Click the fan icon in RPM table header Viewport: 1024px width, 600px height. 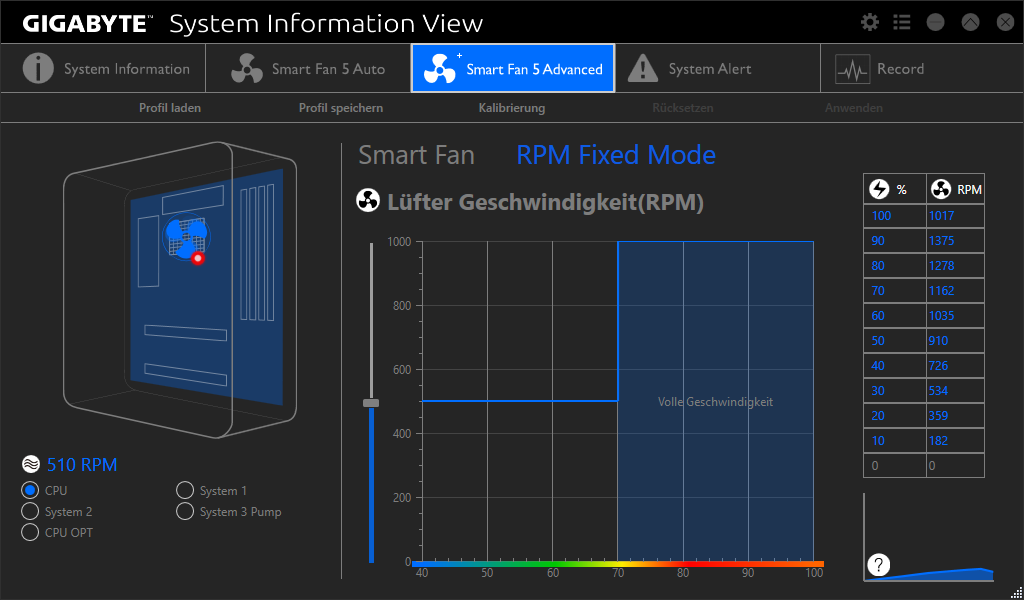(941, 189)
